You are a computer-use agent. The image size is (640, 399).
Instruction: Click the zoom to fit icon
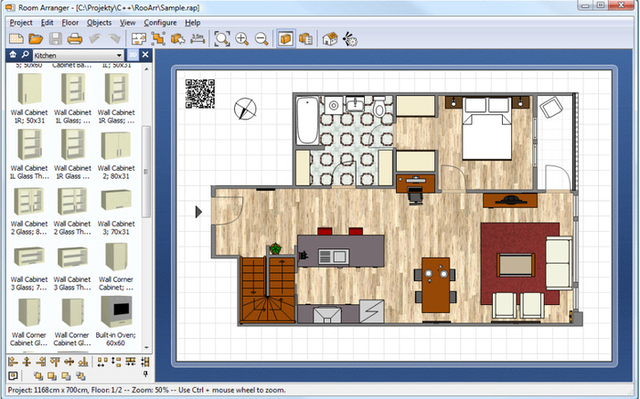point(222,39)
